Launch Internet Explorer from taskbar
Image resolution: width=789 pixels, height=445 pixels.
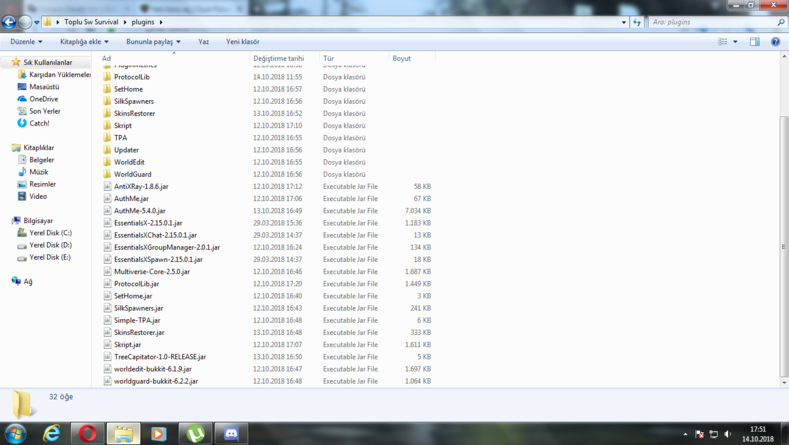51,433
